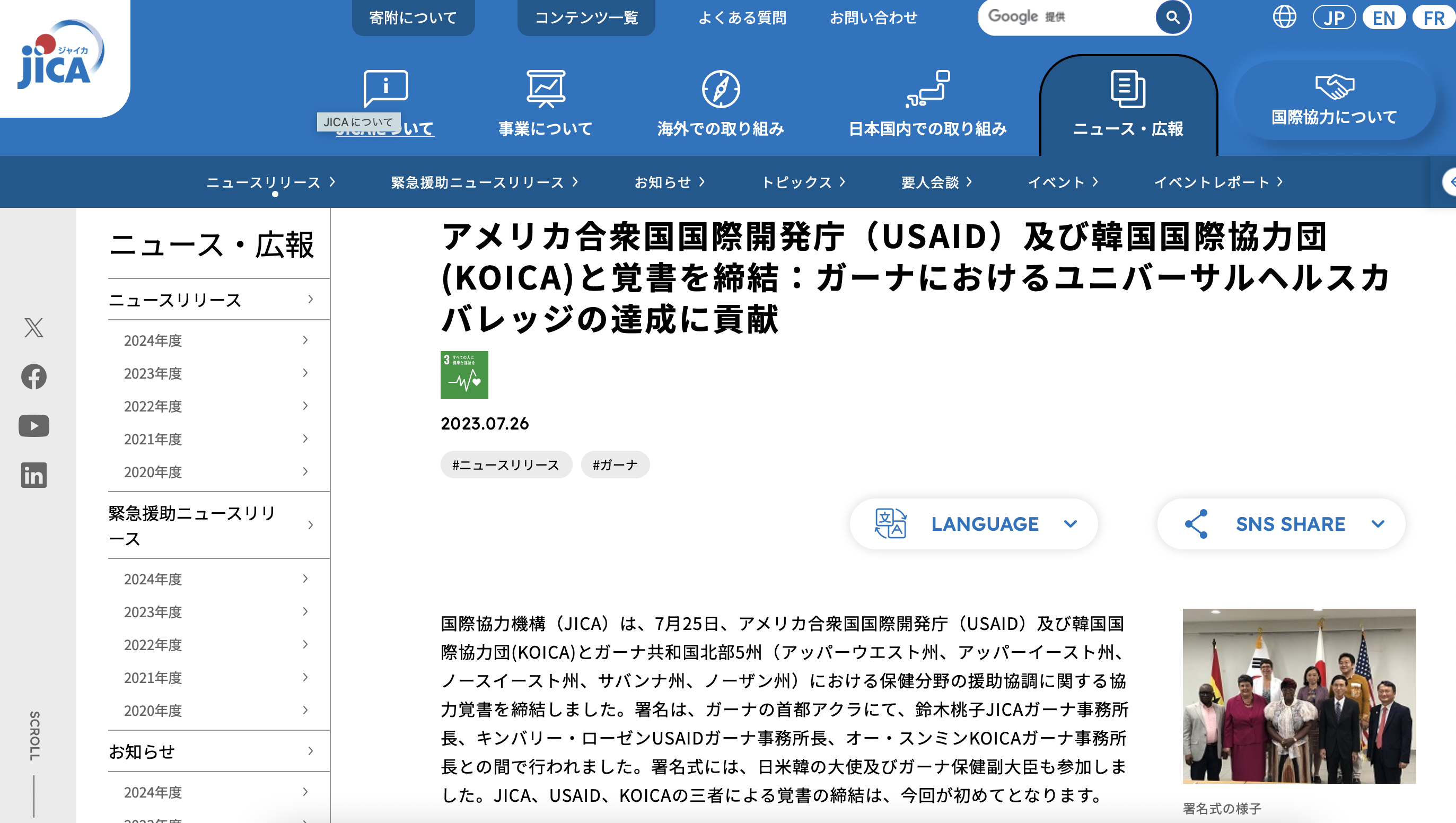Open the 海外での取り組み menu label
The height and width of the screenshot is (823, 1456).
point(721,128)
